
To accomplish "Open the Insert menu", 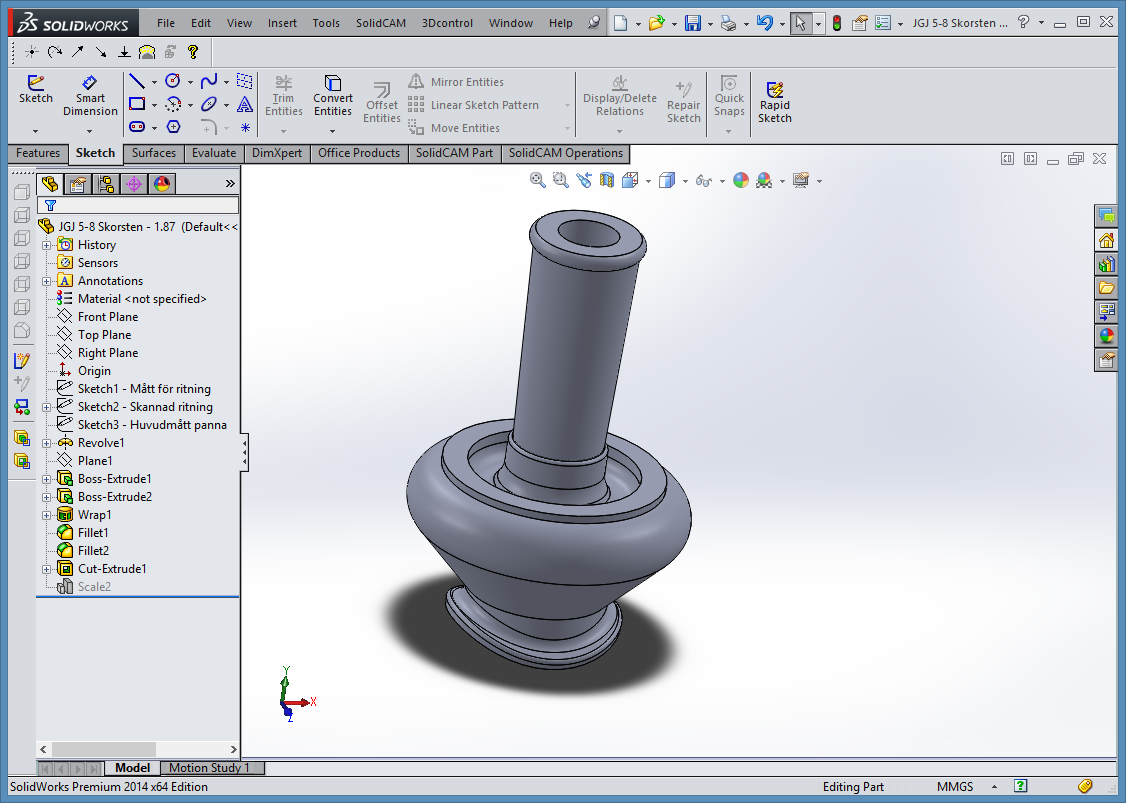I will [x=282, y=23].
